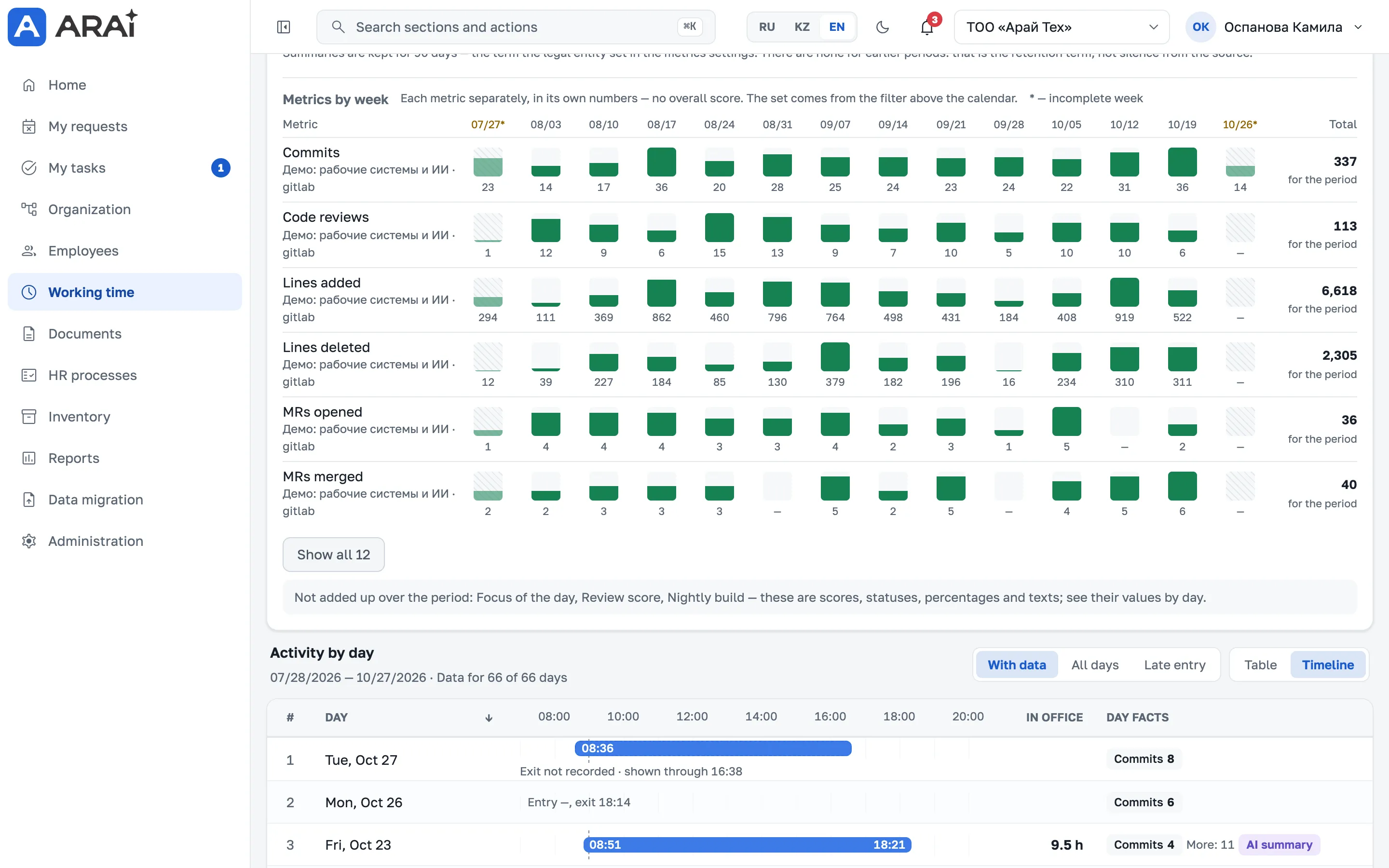Image resolution: width=1389 pixels, height=868 pixels.
Task: Click the Show all 12 button
Action: 333,555
